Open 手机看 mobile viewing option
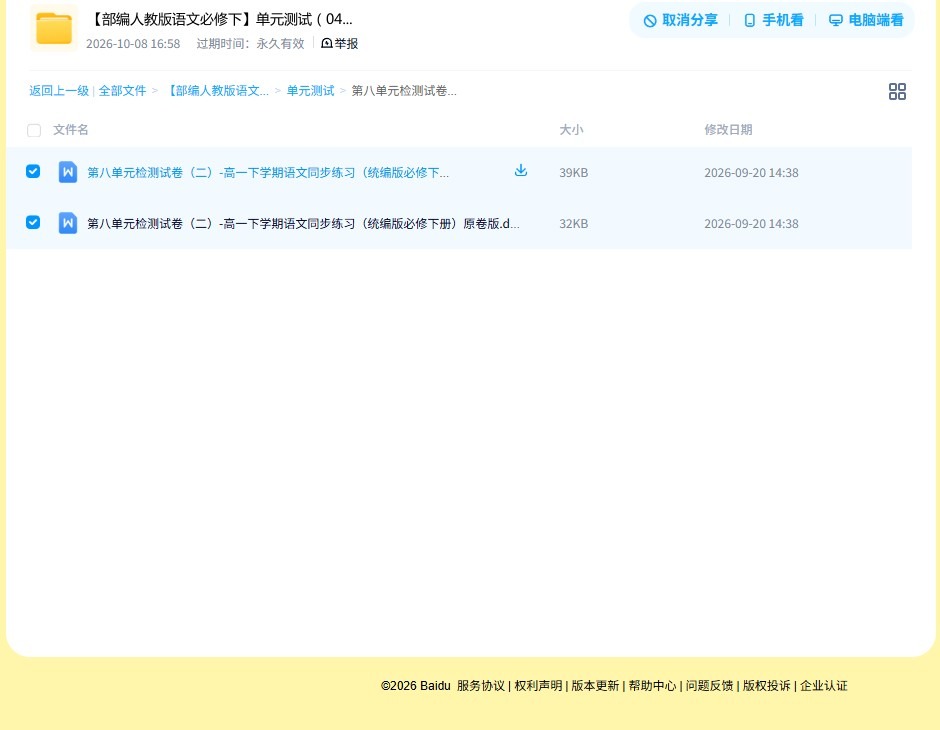The image size is (940, 730). coord(773,20)
